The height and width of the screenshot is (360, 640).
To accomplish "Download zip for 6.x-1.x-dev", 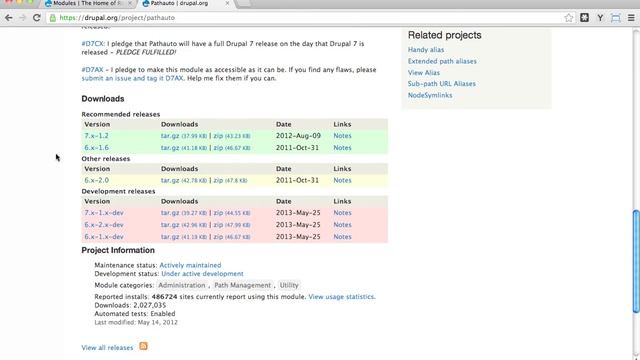I will coord(218,237).
